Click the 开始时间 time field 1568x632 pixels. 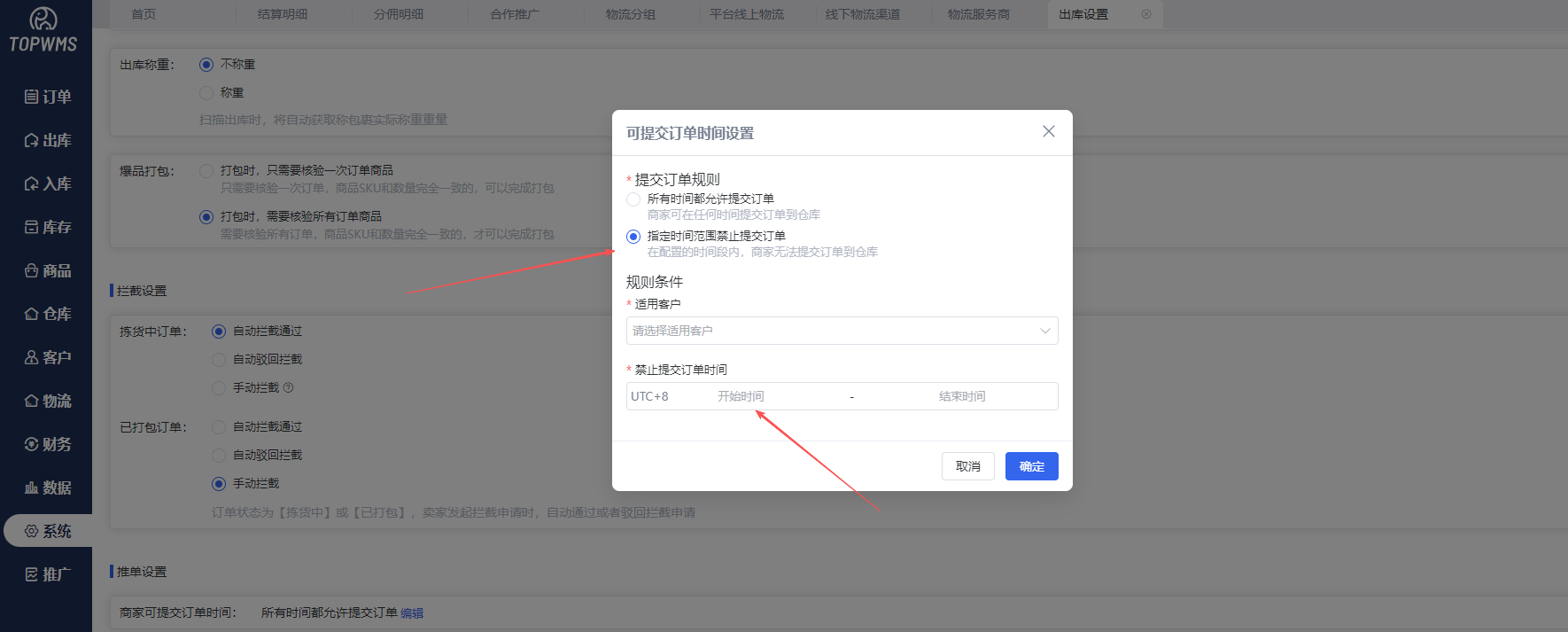(741, 396)
